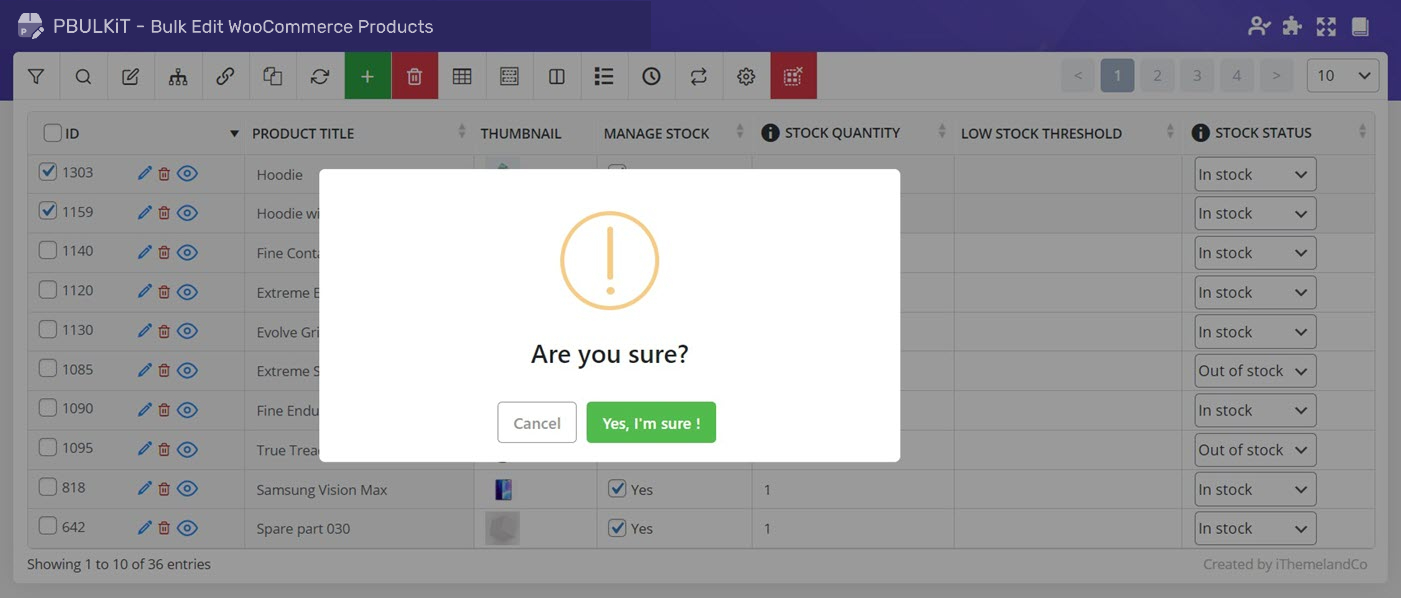Click the delete trash icon for product 1085
1401x598 pixels.
click(x=164, y=370)
